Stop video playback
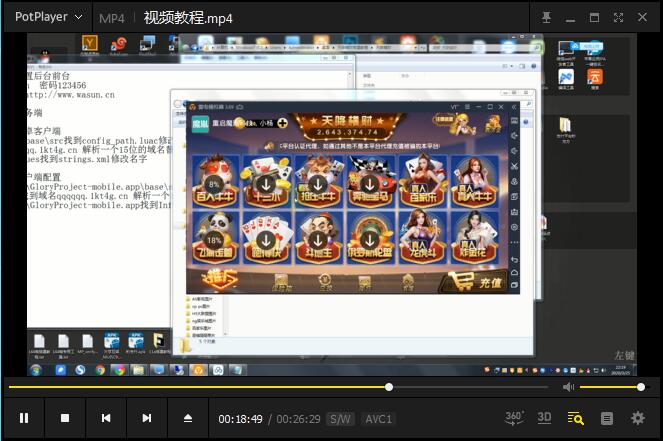 (x=65, y=418)
